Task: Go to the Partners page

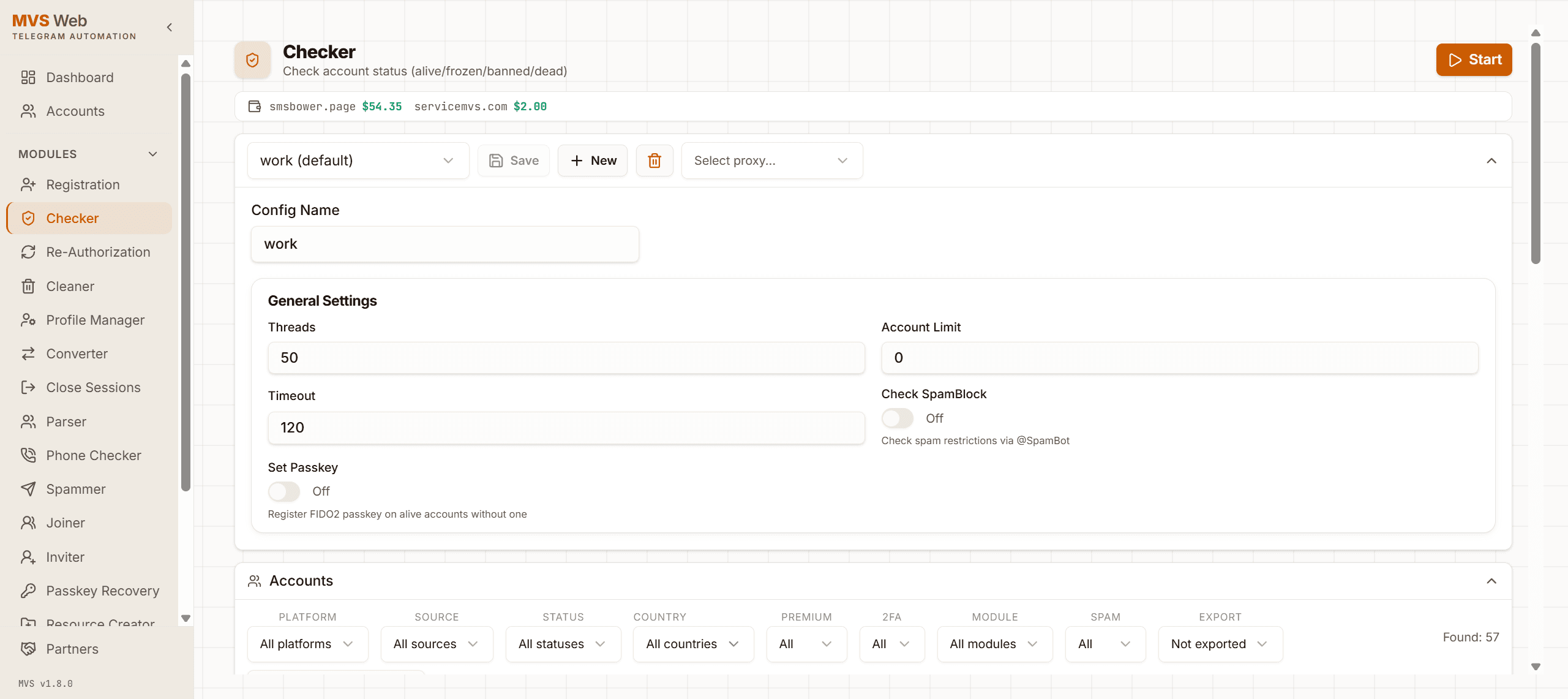Action: point(89,649)
